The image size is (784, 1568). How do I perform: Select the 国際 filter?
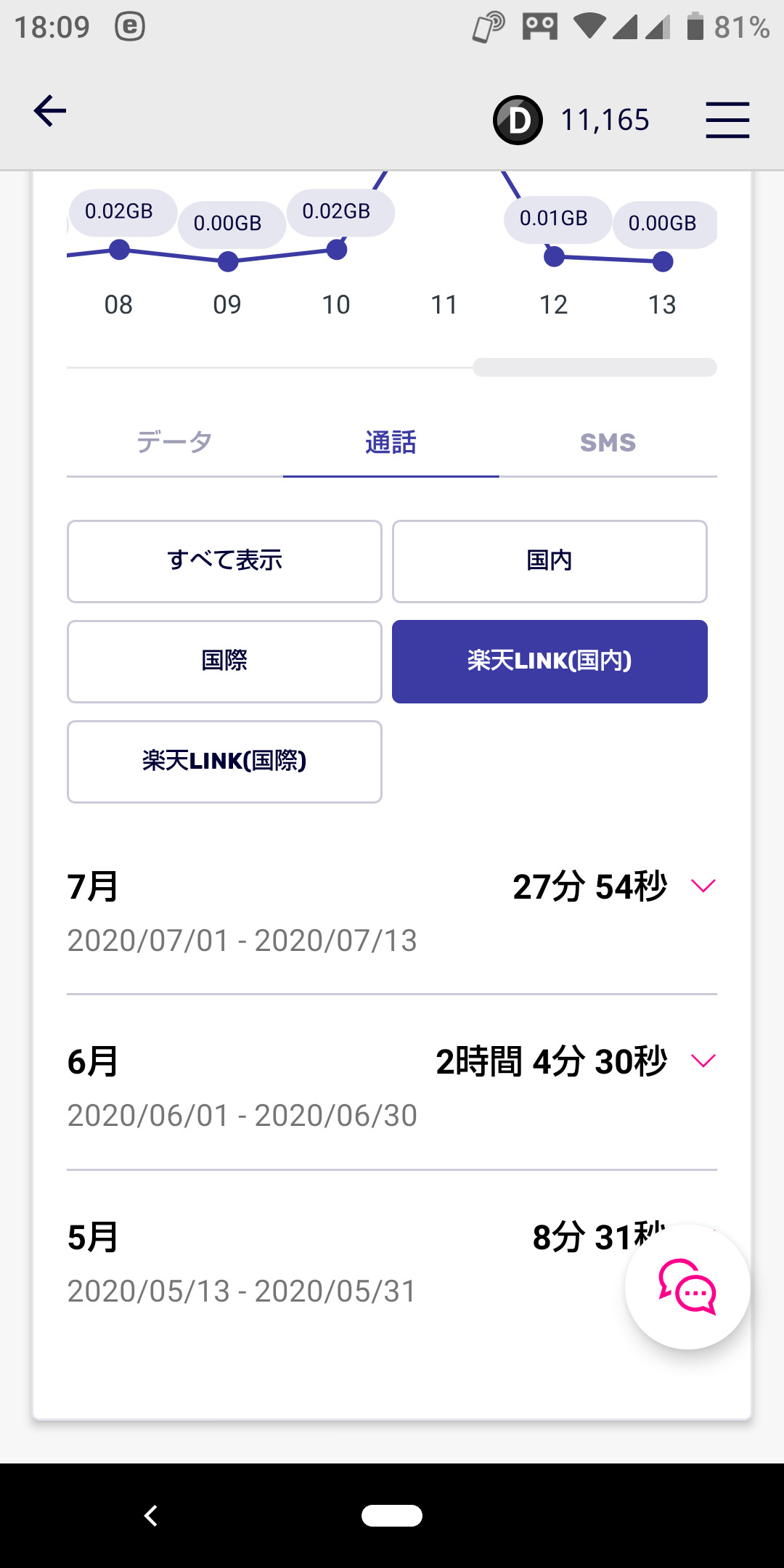[224, 661]
